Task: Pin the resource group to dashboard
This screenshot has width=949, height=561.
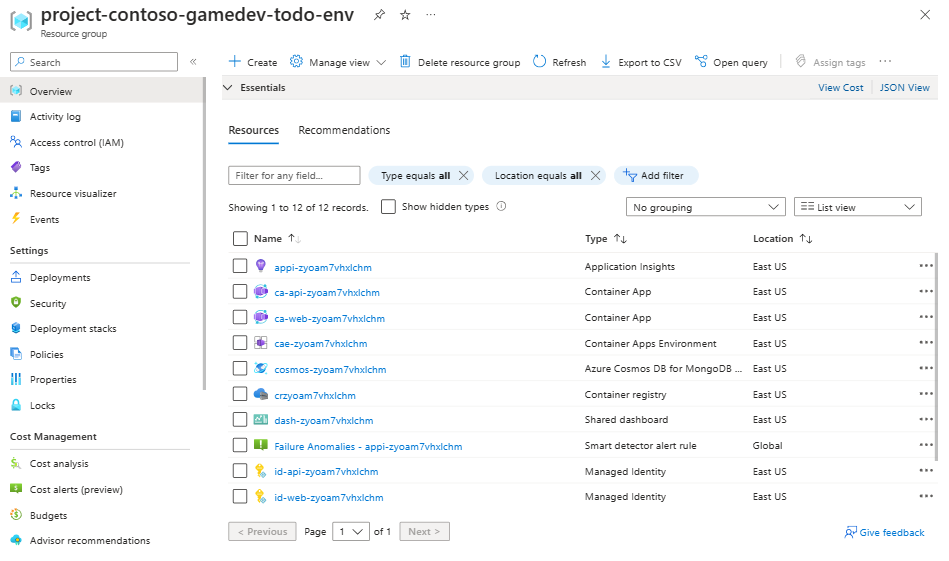Action: (379, 15)
